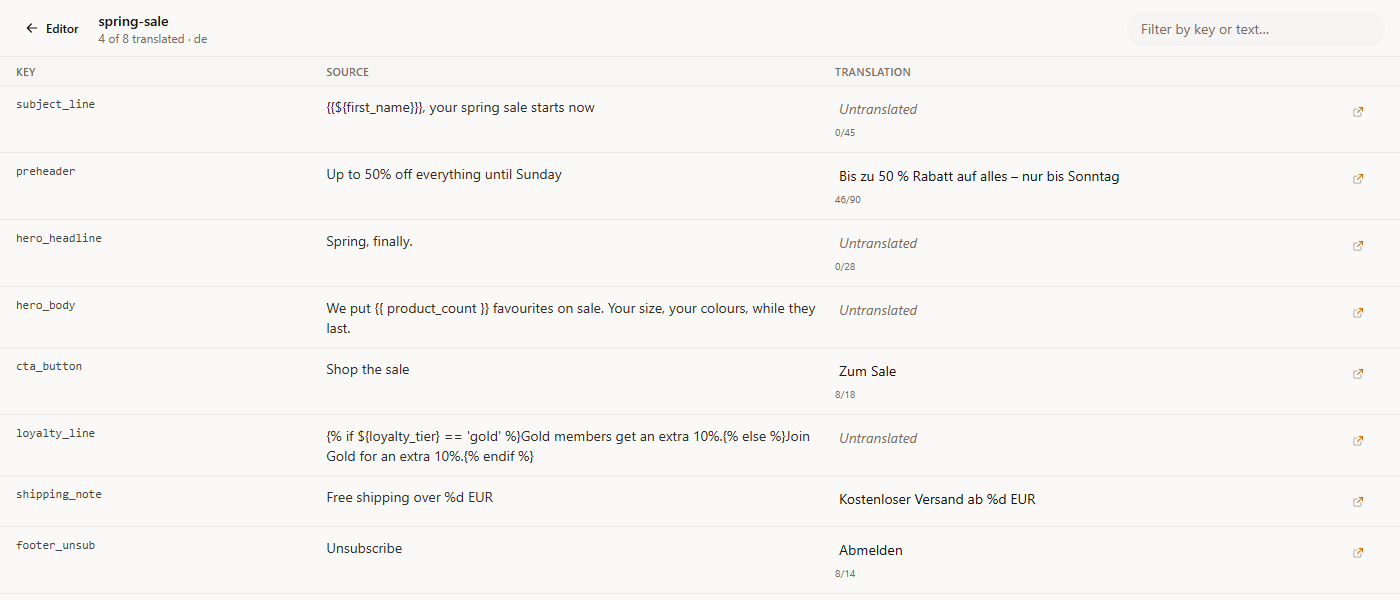Screen dimensions: 1400x600
Task: Open preheader row external link icon
Action: pos(1357,179)
